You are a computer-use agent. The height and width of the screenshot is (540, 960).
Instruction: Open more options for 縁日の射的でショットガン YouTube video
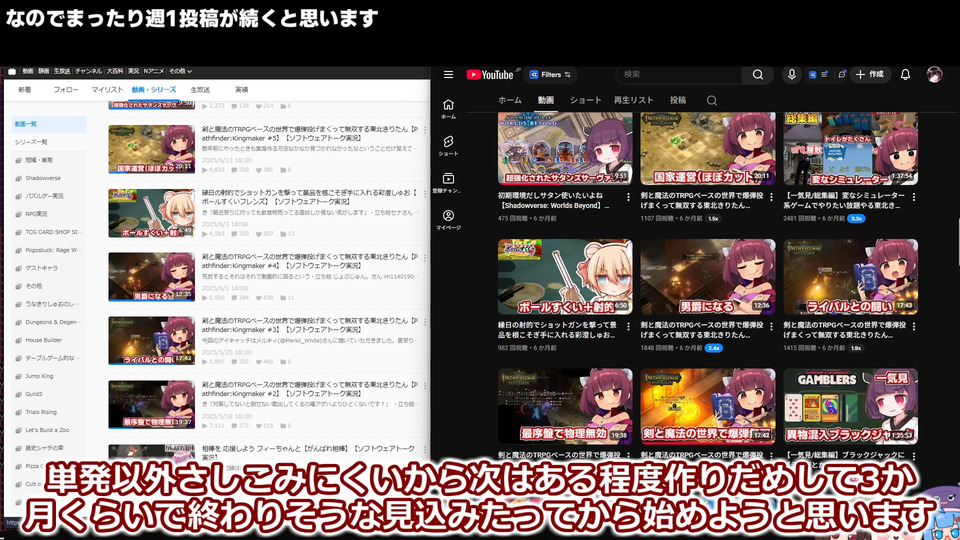[x=628, y=327]
